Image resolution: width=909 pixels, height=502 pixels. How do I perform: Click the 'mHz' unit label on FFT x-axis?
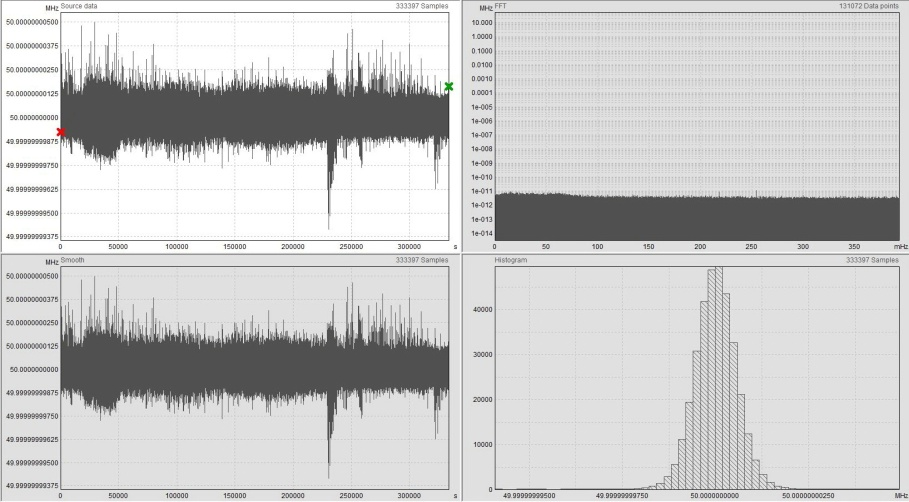pyautogui.click(x=899, y=246)
